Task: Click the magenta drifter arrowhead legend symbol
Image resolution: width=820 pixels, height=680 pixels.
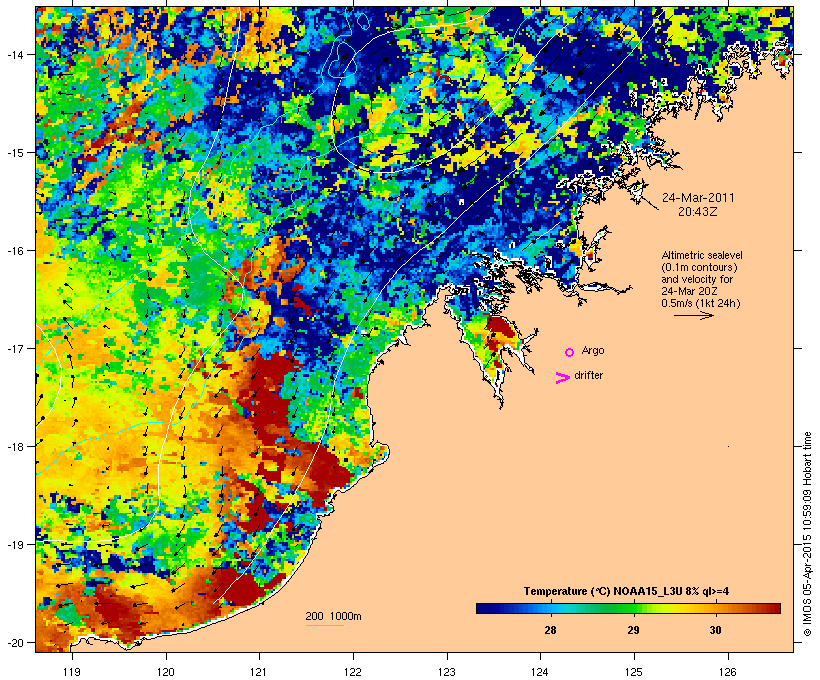Action: click(563, 378)
